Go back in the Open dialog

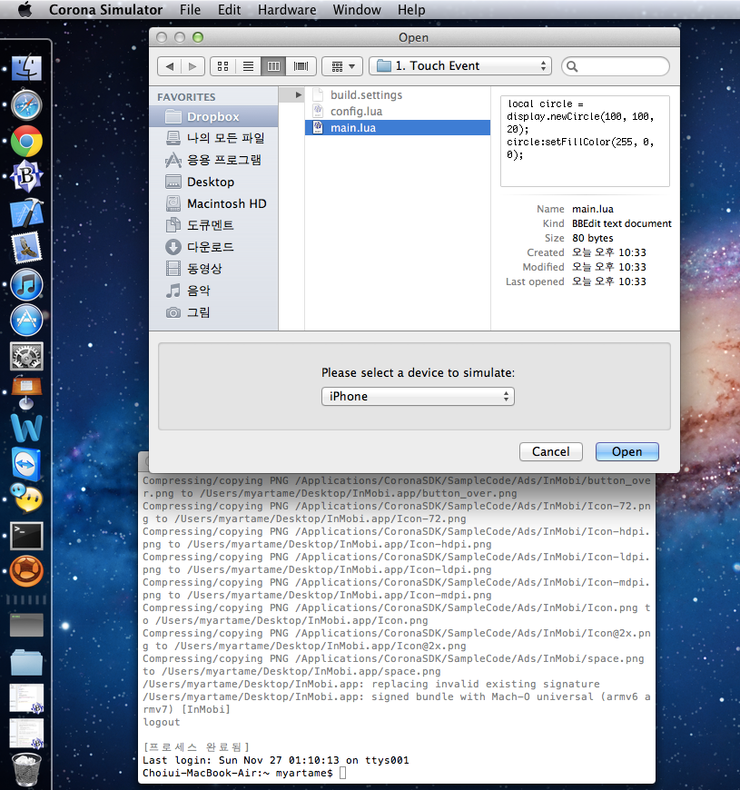169,67
